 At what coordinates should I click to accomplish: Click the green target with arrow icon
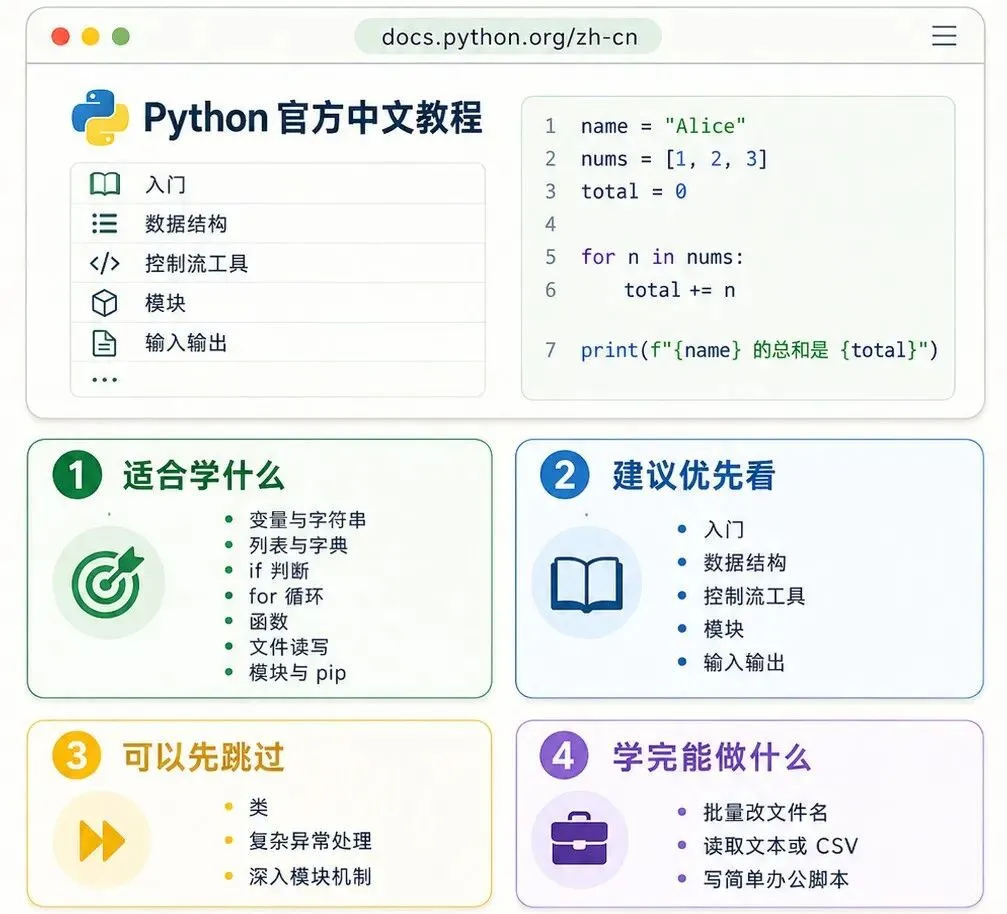109,582
